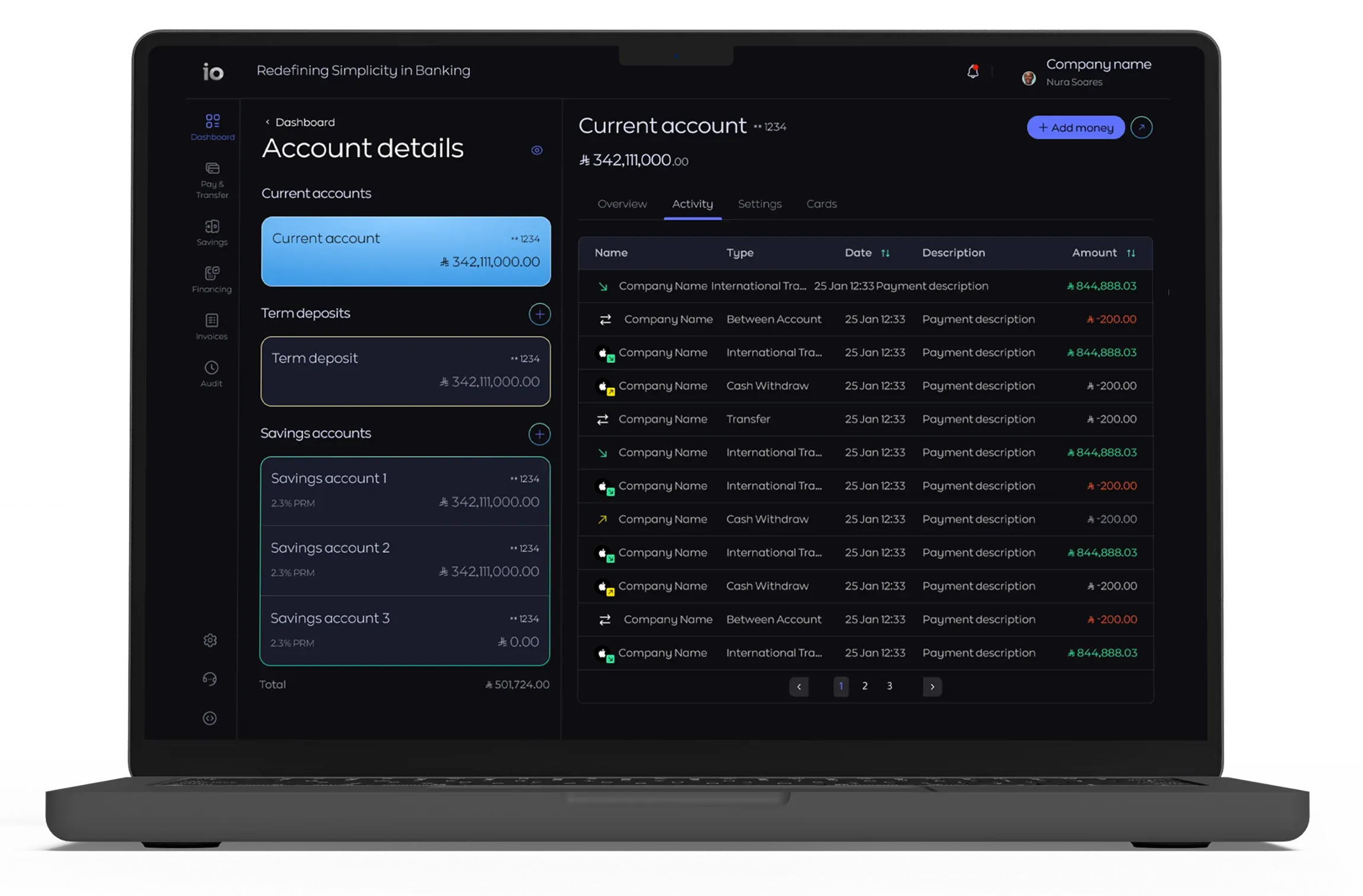
Task: Go to transactions page 2
Action: [865, 686]
